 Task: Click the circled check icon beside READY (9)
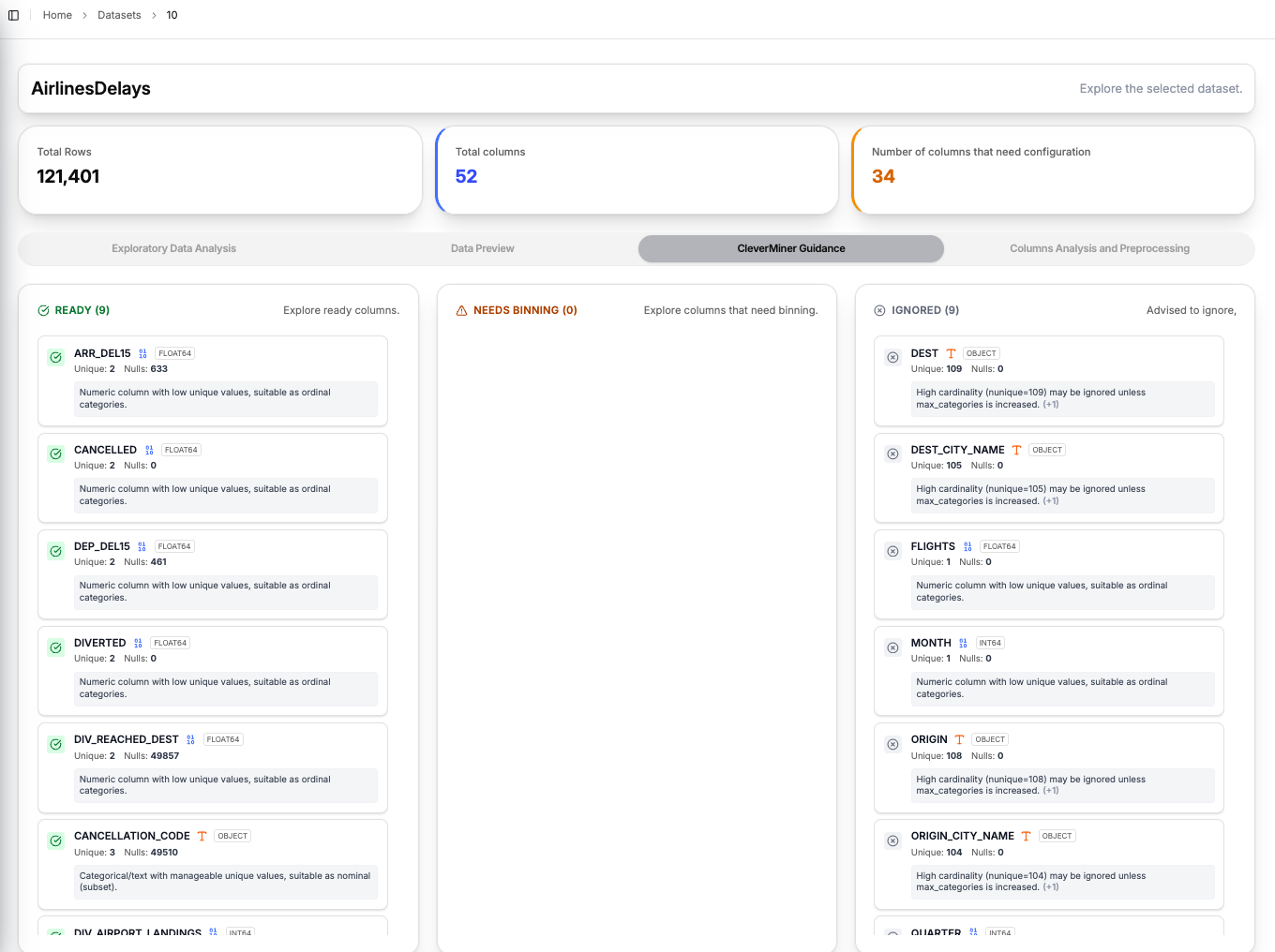[x=45, y=309]
